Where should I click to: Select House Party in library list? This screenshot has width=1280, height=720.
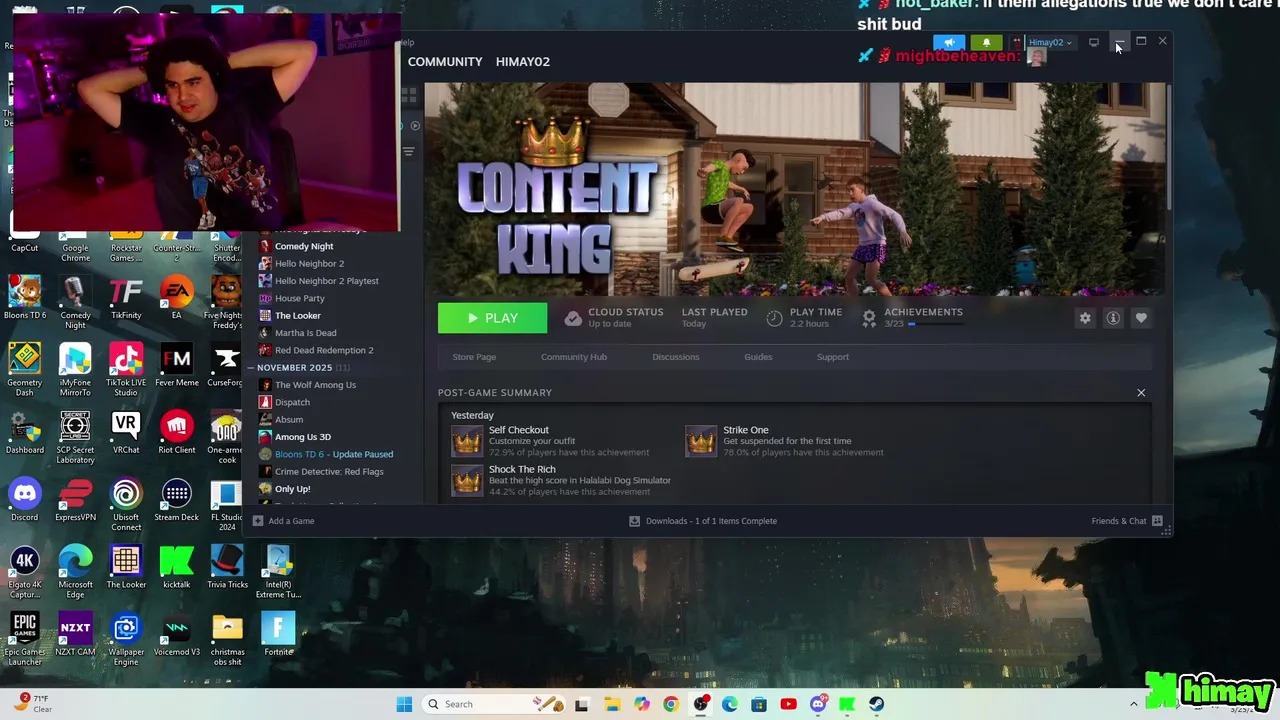pyautogui.click(x=299, y=298)
